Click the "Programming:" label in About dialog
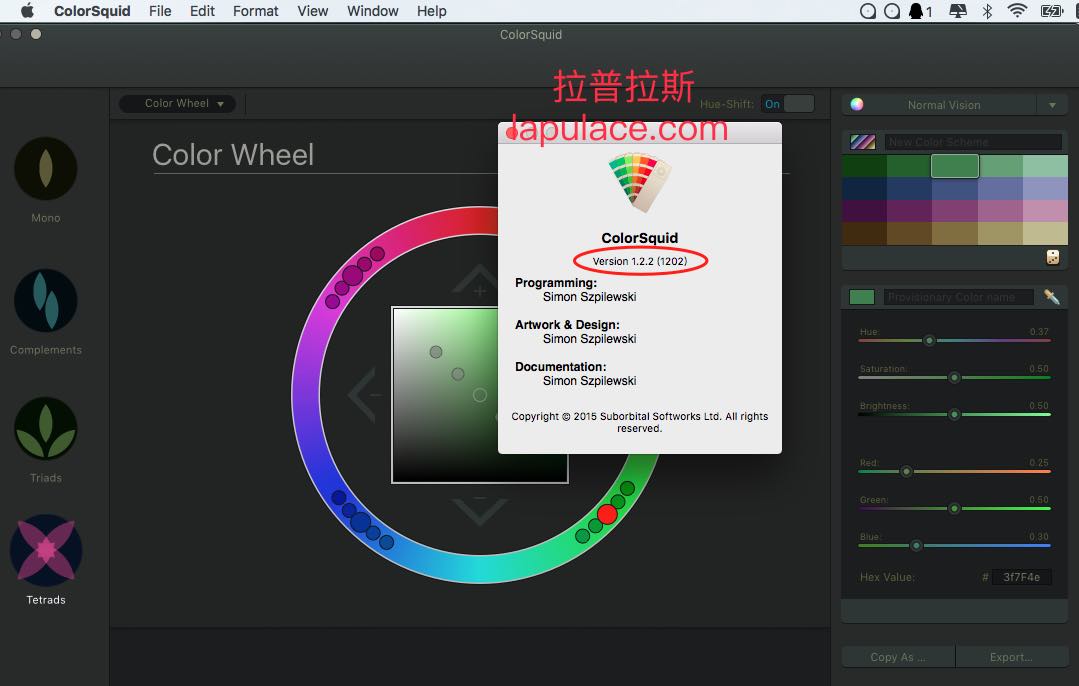The width and height of the screenshot is (1079, 686). pyautogui.click(x=556, y=283)
